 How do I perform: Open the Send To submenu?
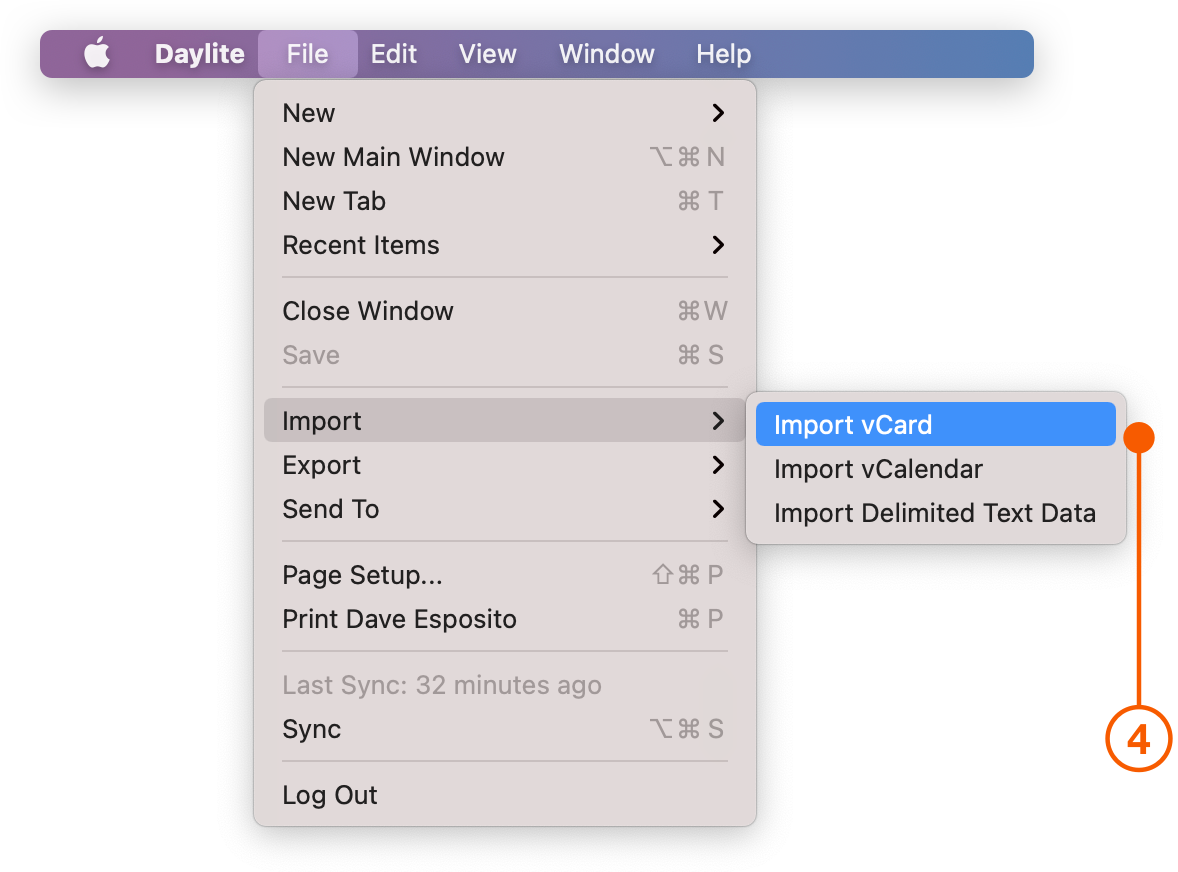click(x=504, y=508)
